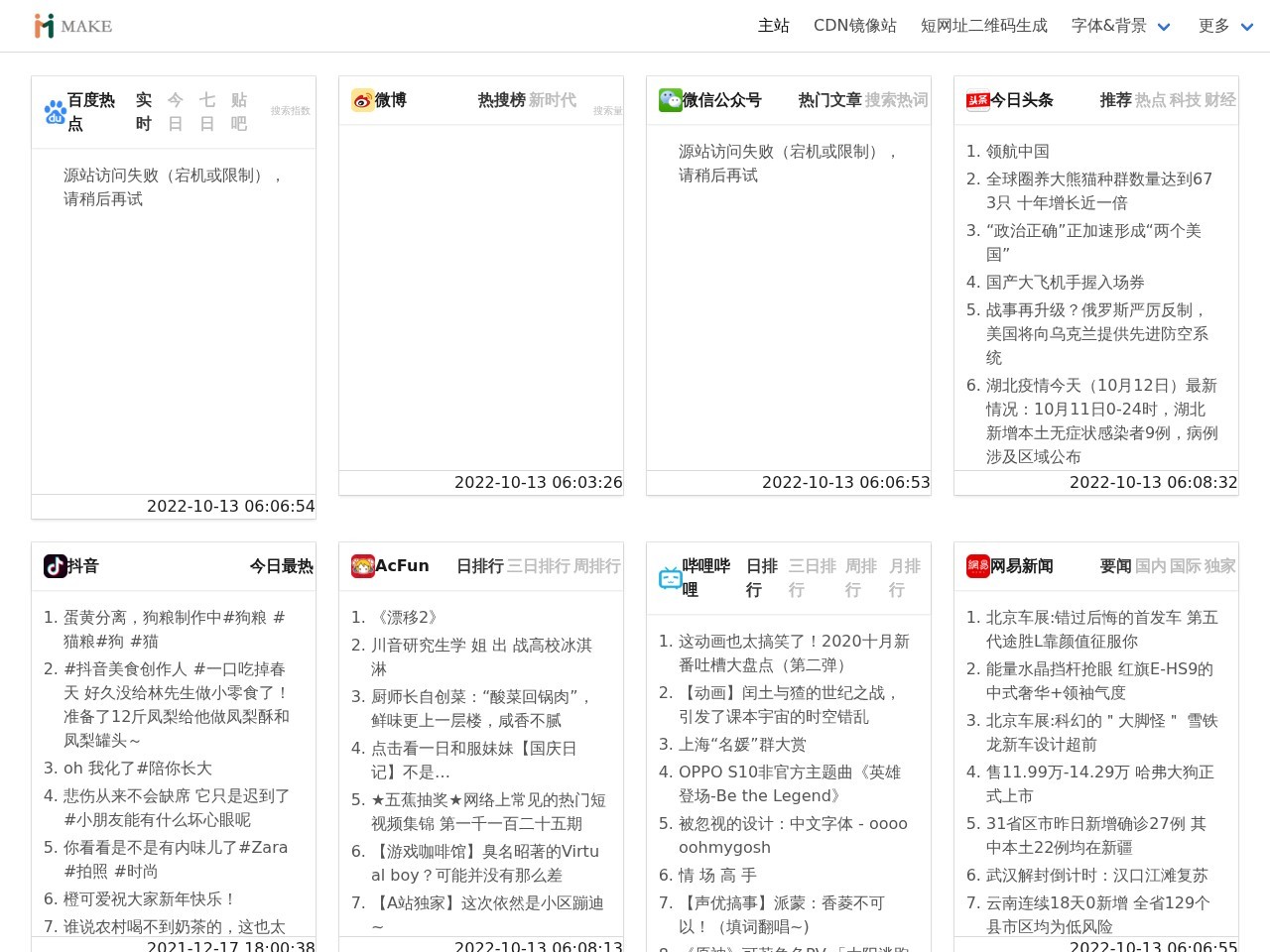
Task: Switch to 今日 tab in 百度热点
Action: coord(176,112)
